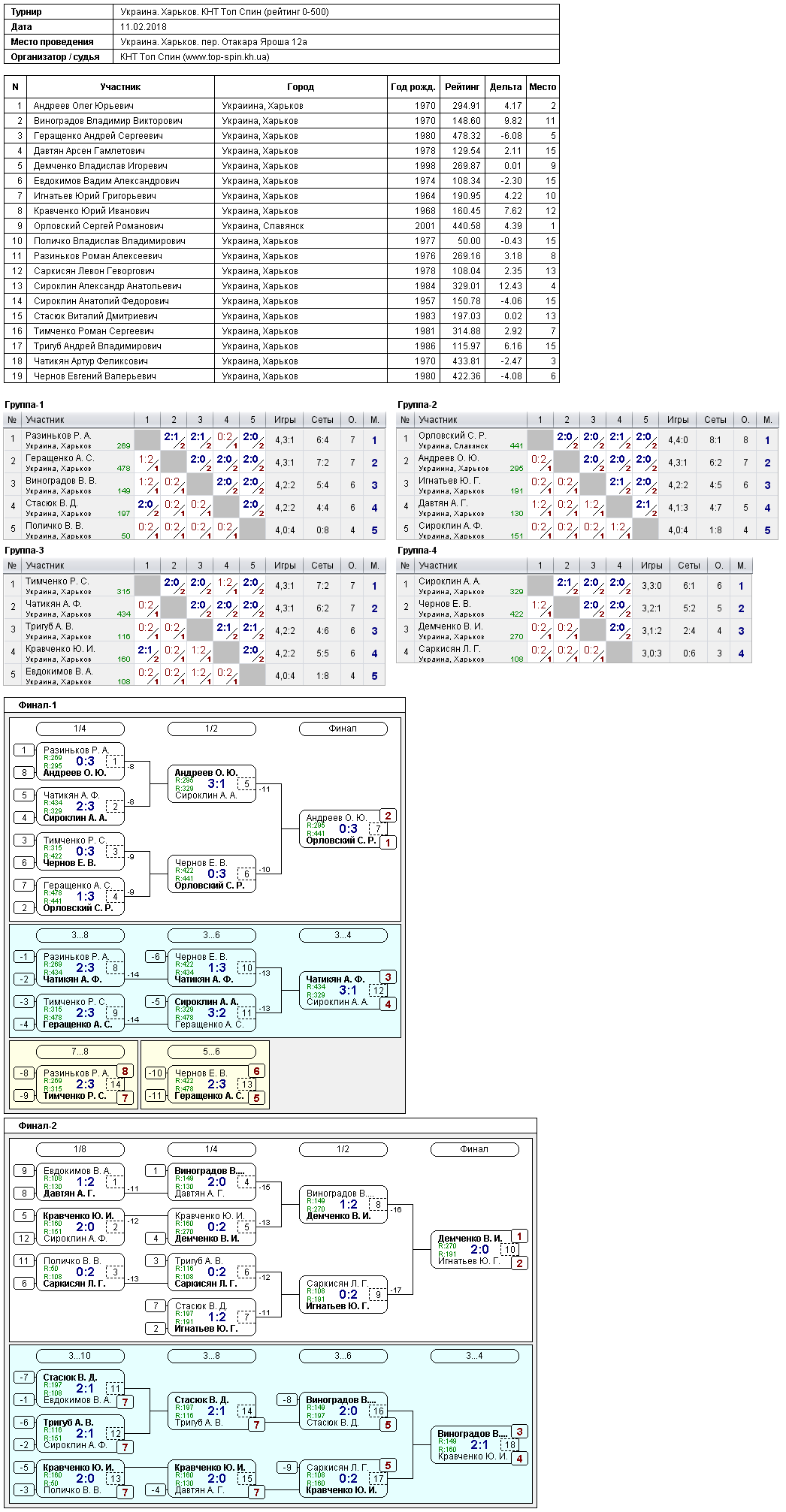
Task: Click the Игры column header in Группа-3
Action: click(285, 566)
